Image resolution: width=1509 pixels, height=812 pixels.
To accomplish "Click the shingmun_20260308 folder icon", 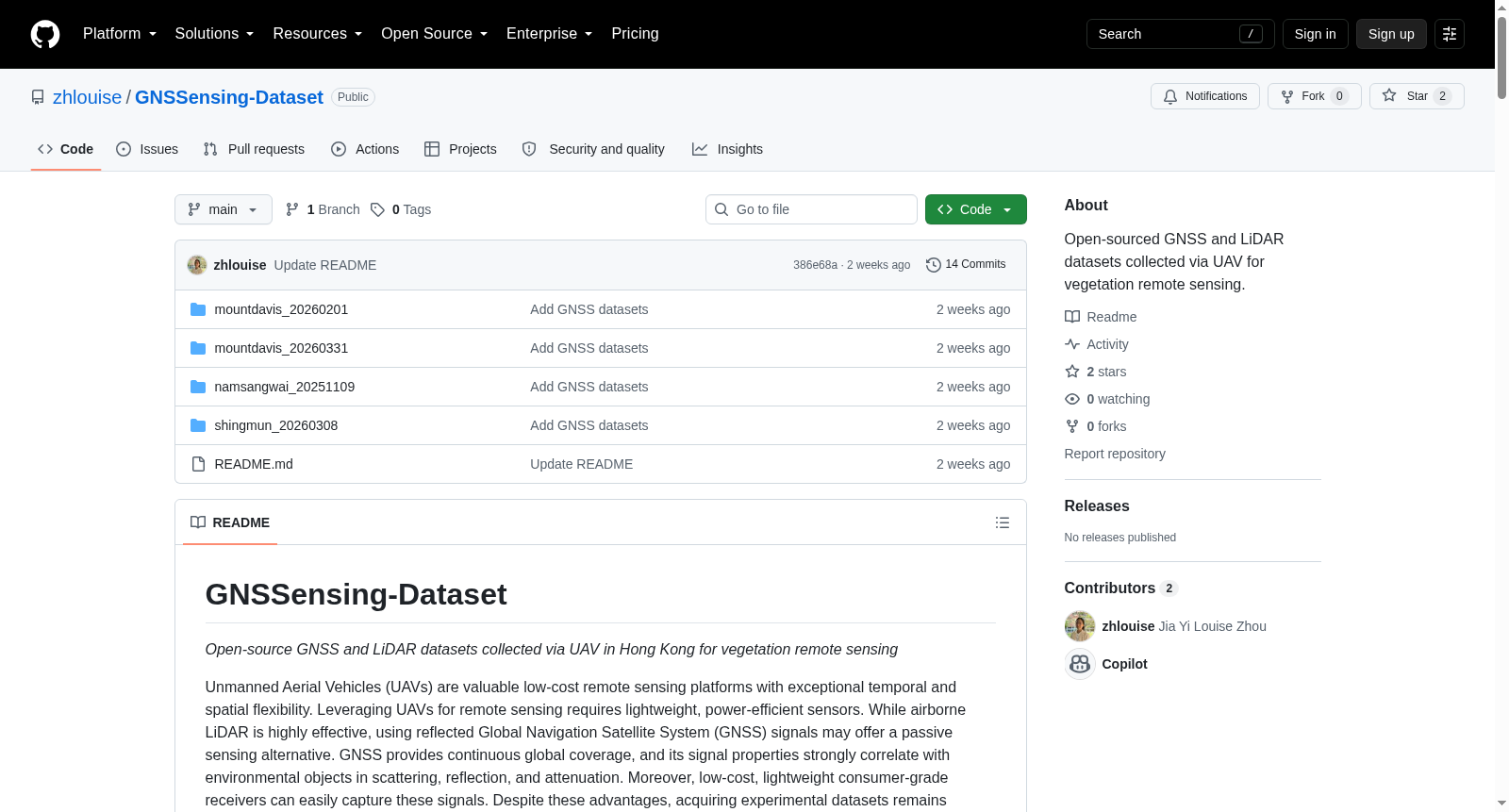I will point(198,425).
